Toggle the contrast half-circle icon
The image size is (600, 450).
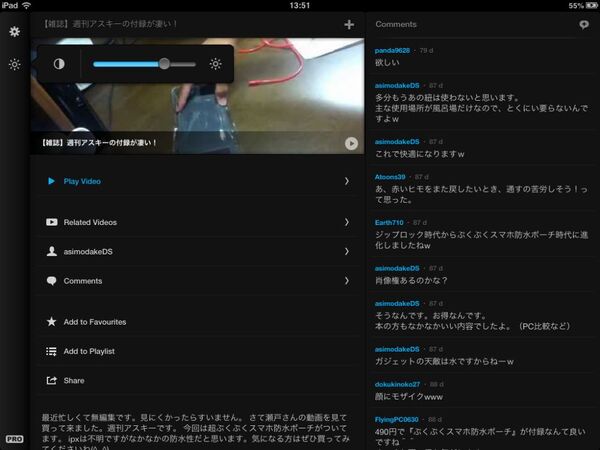click(59, 64)
